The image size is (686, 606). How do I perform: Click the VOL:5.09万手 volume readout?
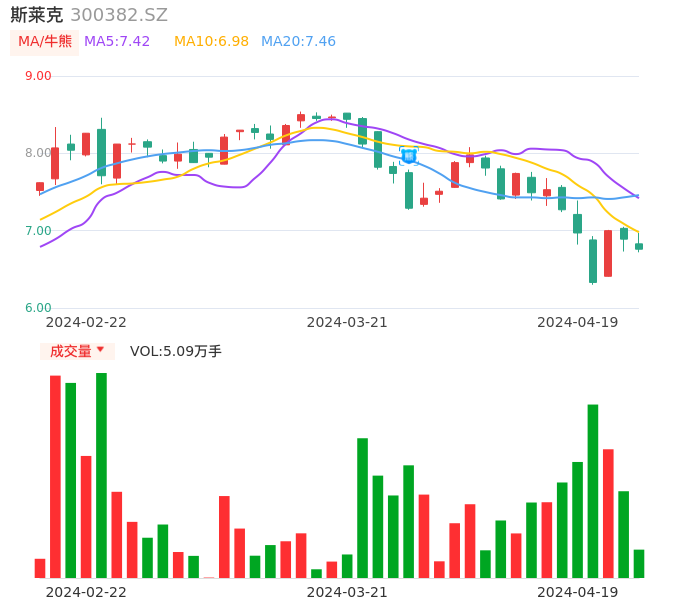(176, 351)
